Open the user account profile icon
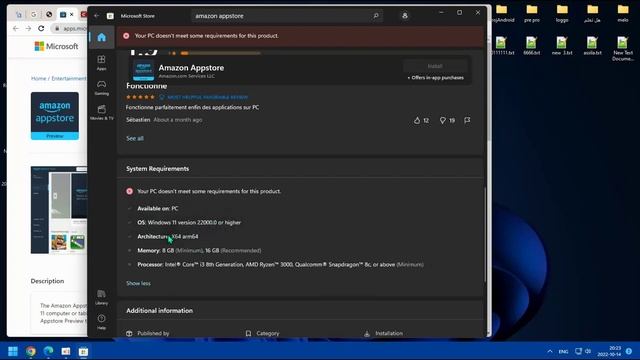This screenshot has width=640, height=360. [x=404, y=16]
